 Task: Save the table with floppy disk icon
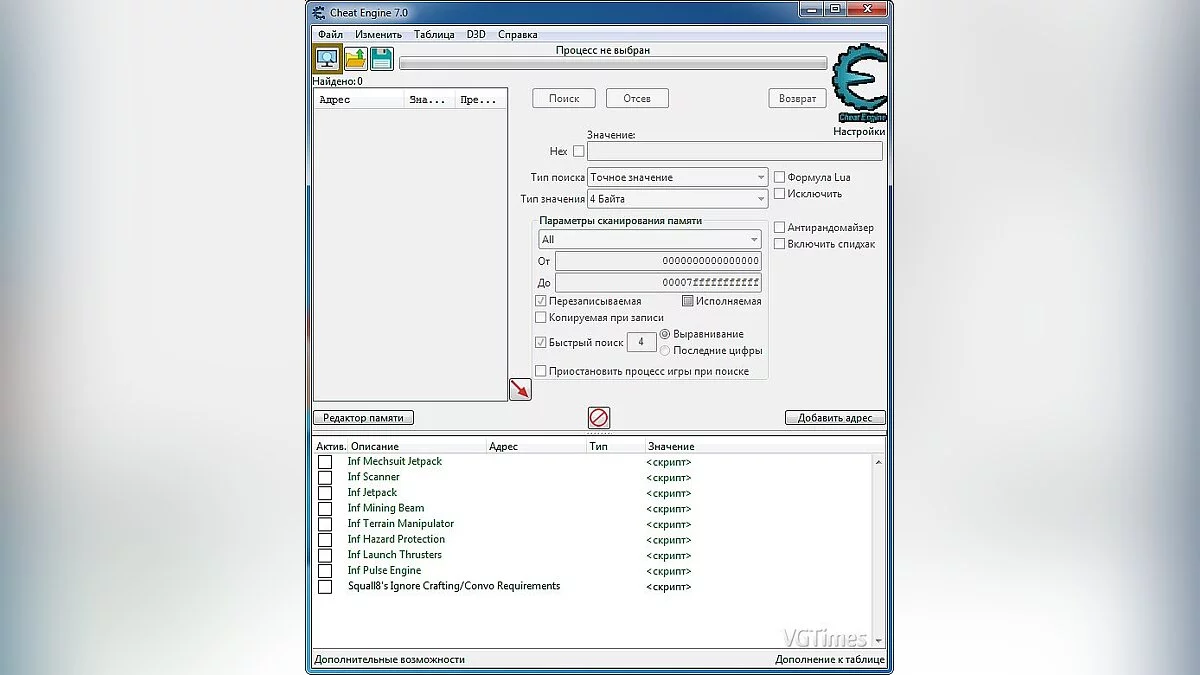click(382, 58)
